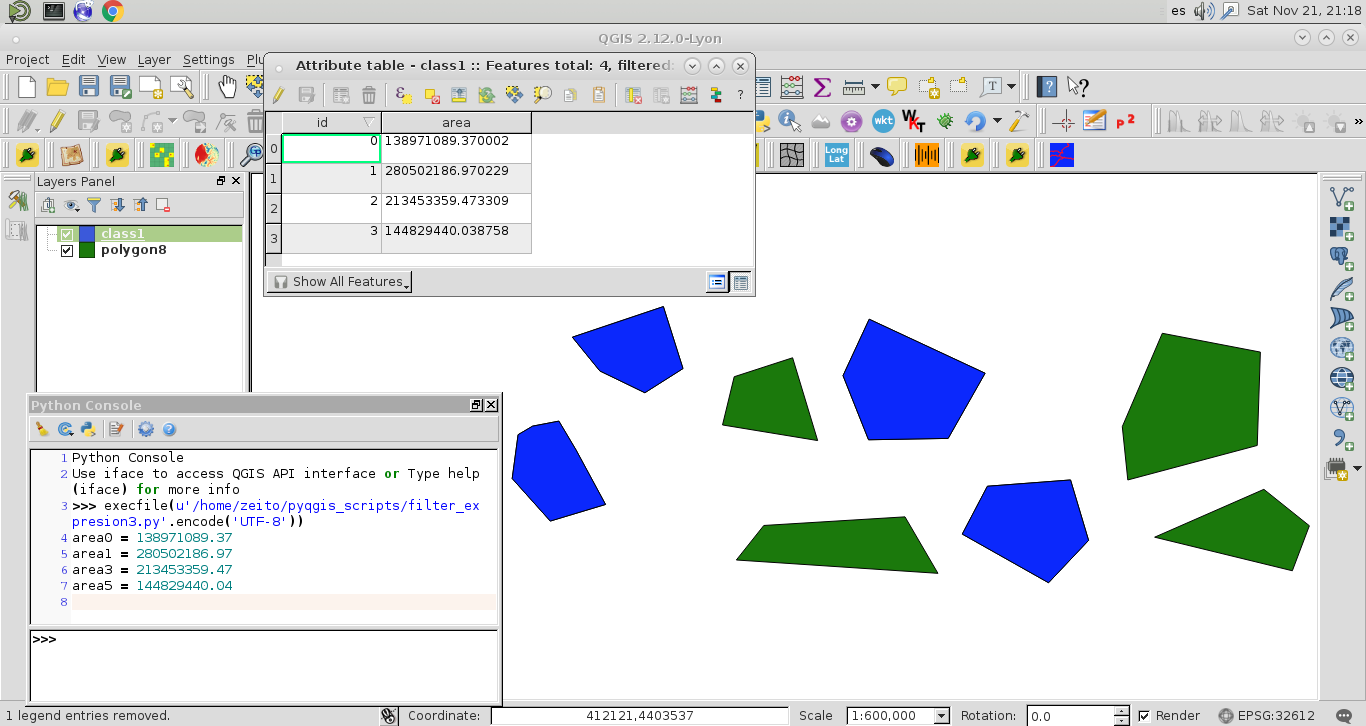Viewport: 1366px width, 726px height.
Task: Toggle visibility checkbox of class1 layer
Action: [67, 234]
